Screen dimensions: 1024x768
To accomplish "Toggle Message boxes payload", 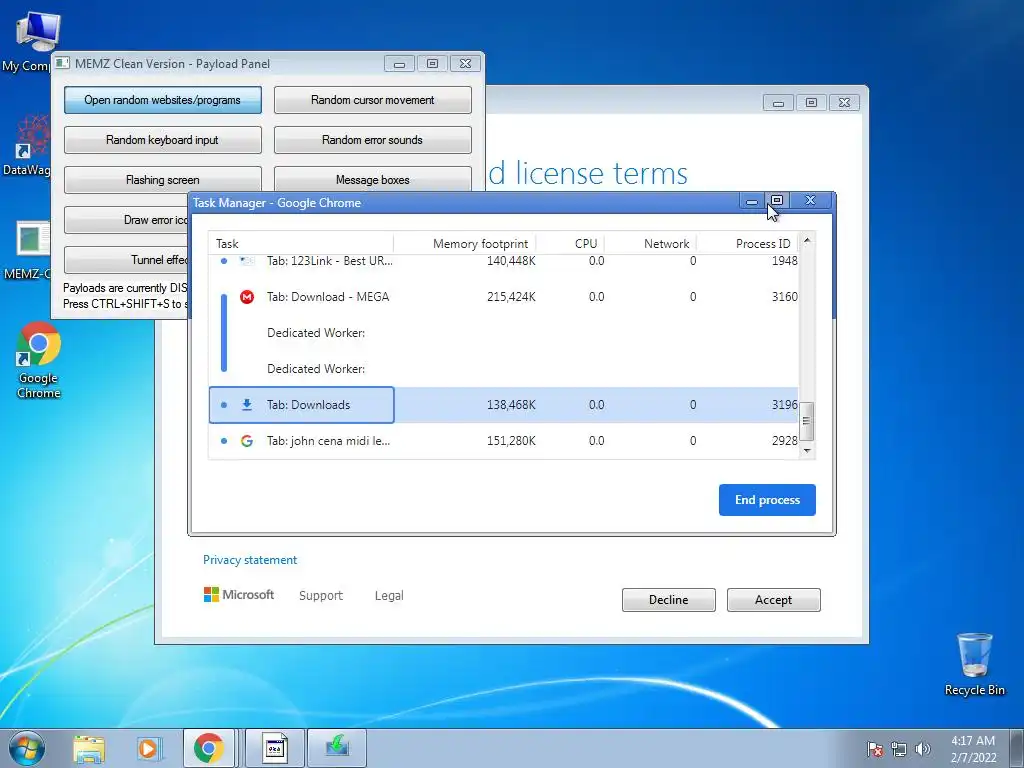I will coord(372,179).
